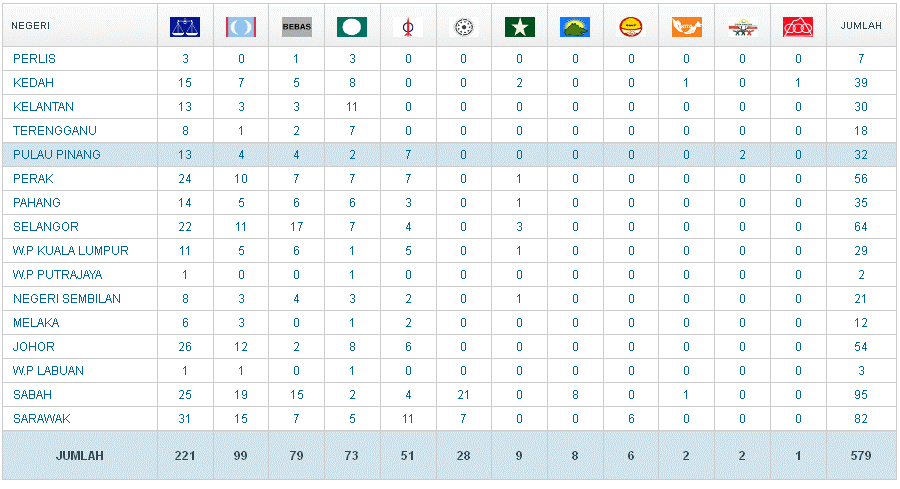Click SELANGOR's row total of 64
Screen dimensions: 900x489
click(861, 227)
